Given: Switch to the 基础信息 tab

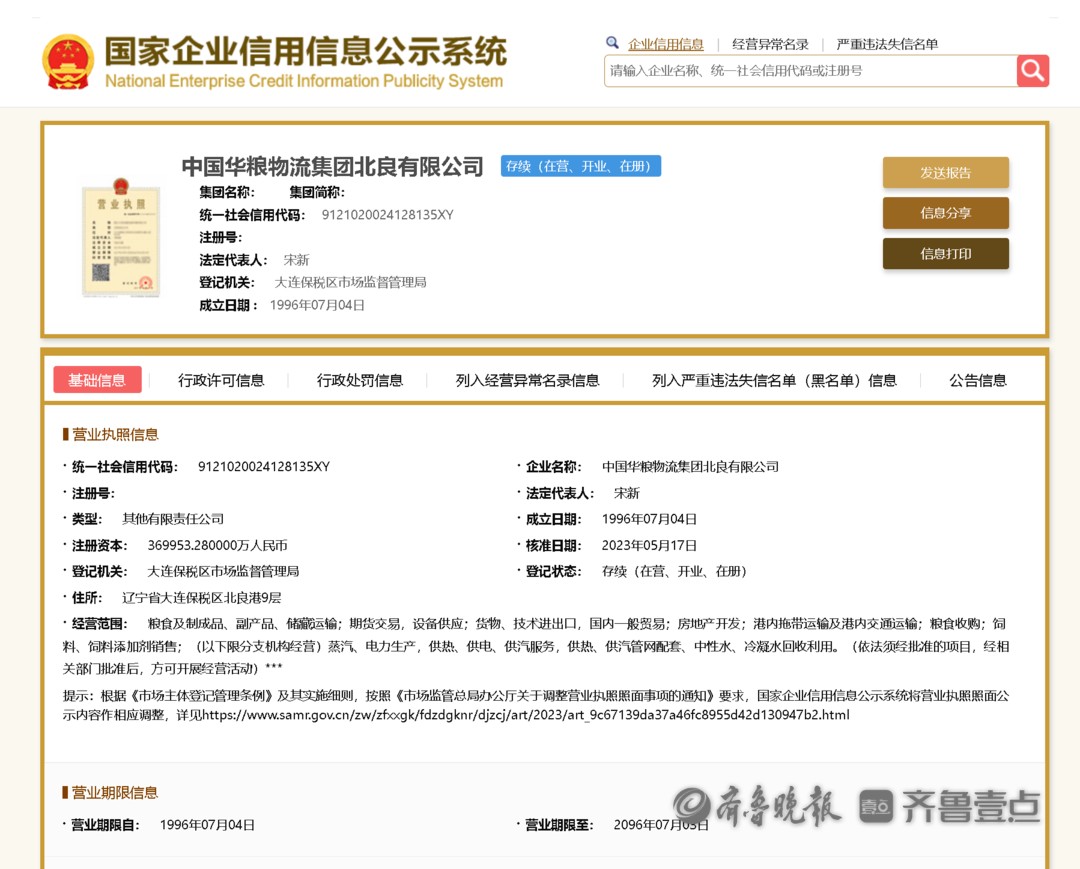Looking at the screenshot, I should (x=97, y=380).
